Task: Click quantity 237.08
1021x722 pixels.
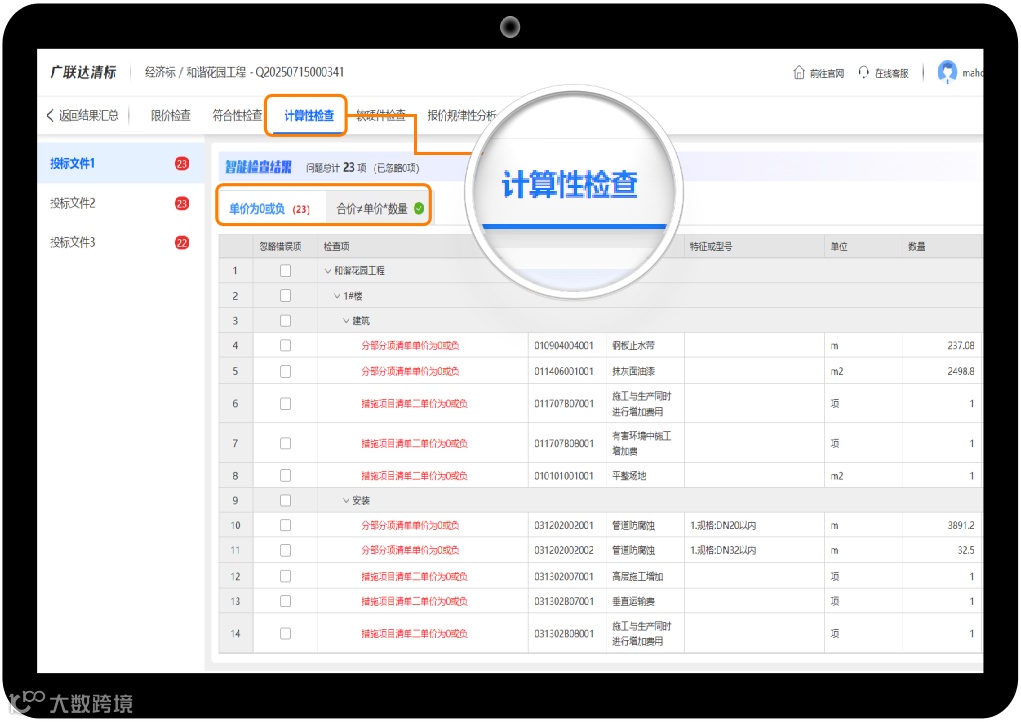Action: point(960,346)
